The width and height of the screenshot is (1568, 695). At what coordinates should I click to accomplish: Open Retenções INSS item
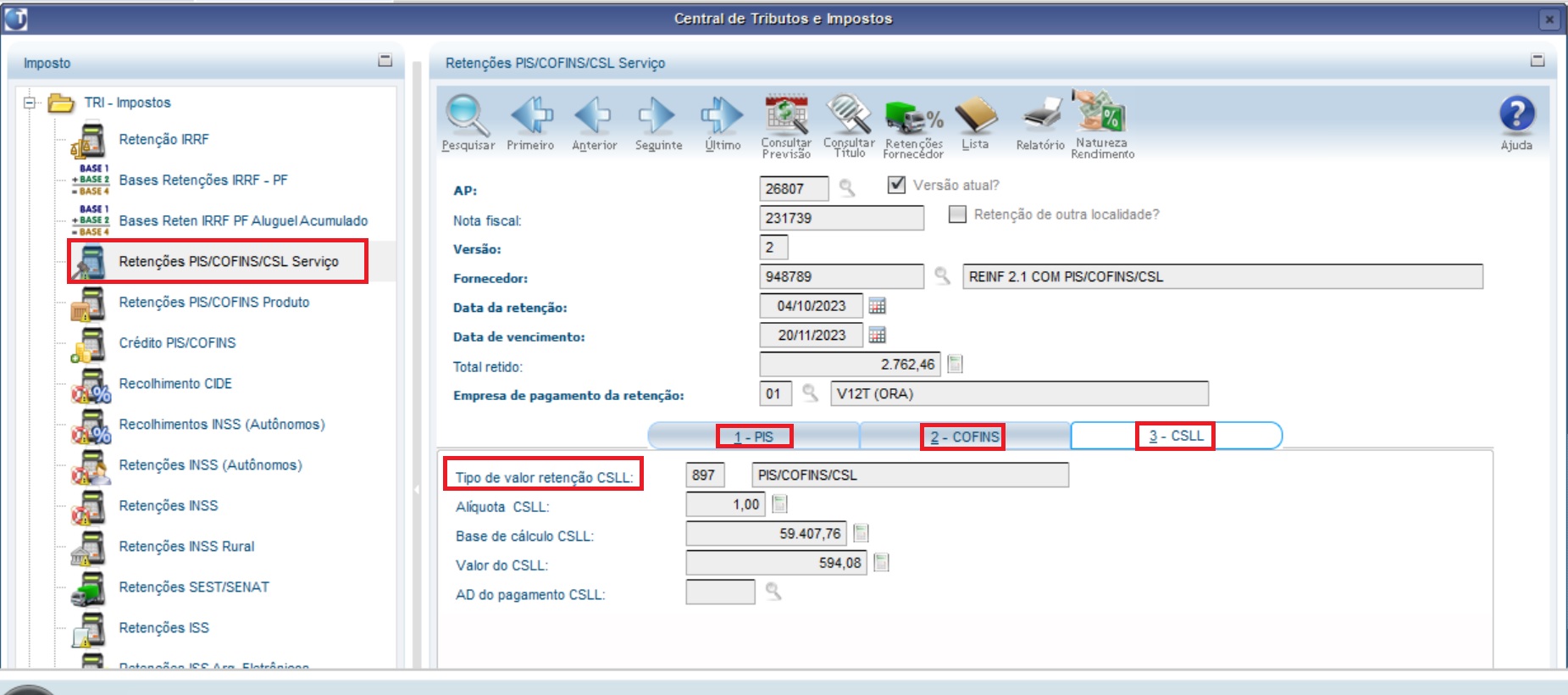(169, 506)
